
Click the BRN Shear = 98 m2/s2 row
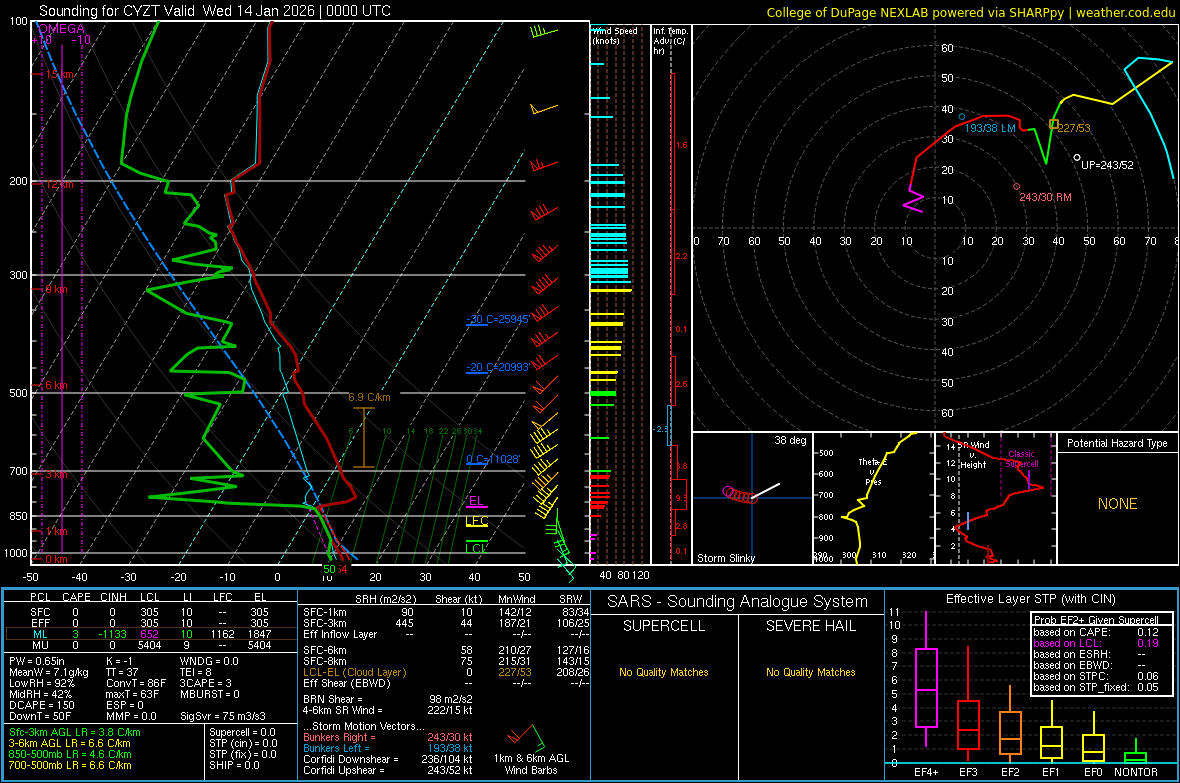pos(388,699)
